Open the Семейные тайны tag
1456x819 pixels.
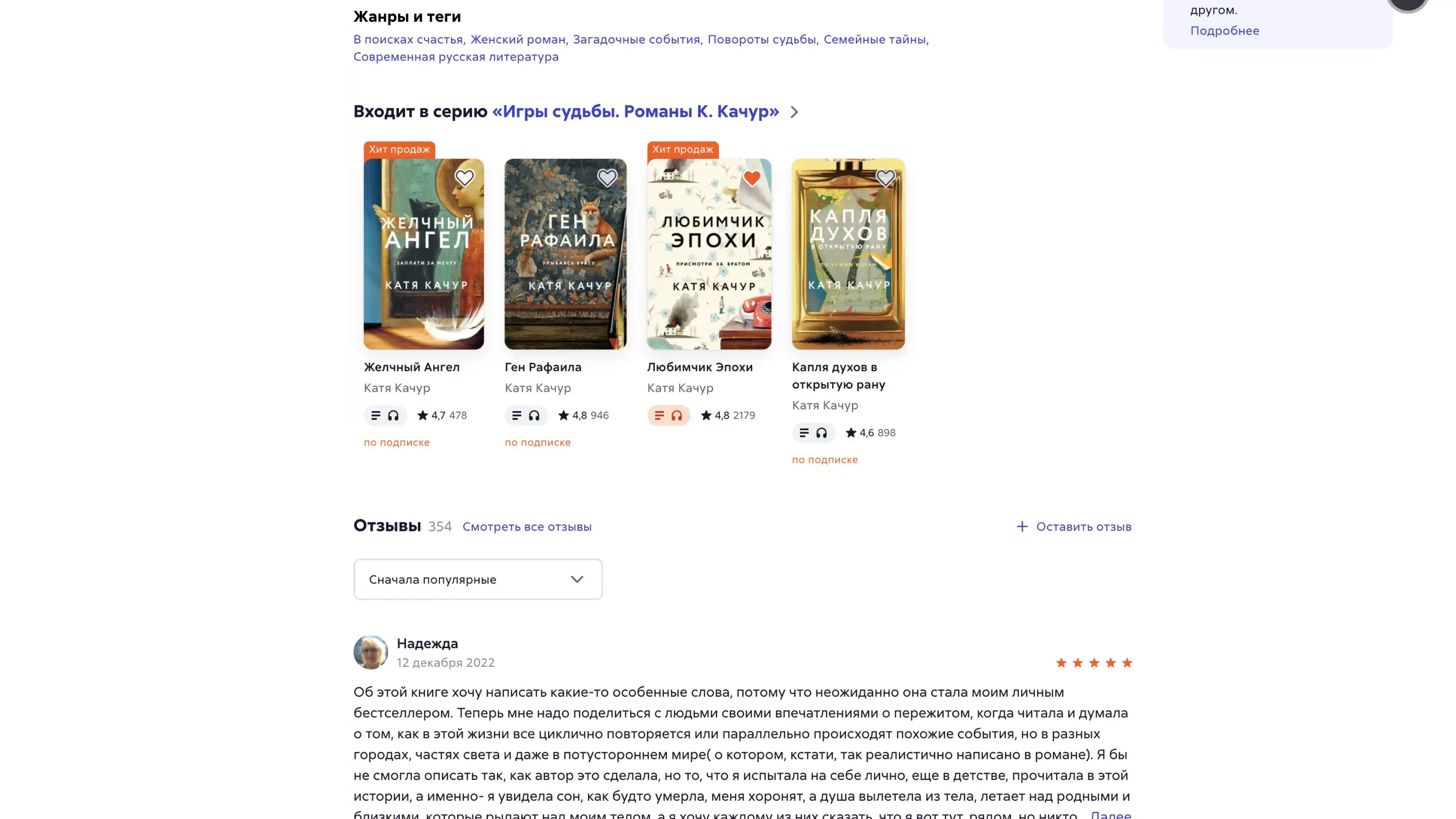pyautogui.click(x=875, y=39)
